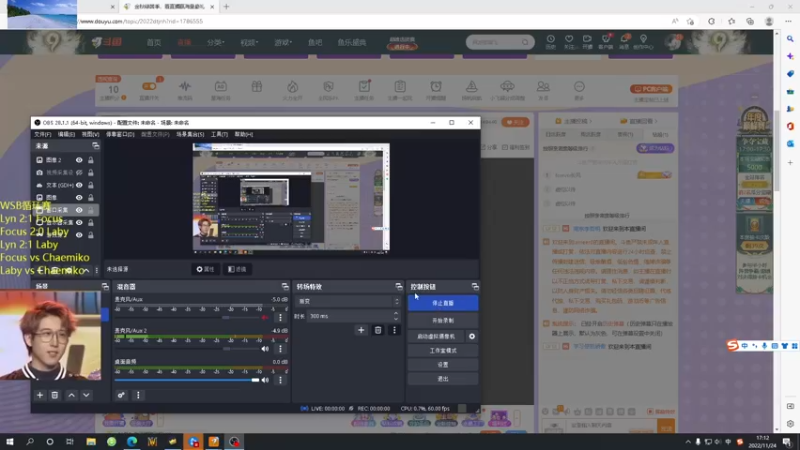Click the Sogou input method S icon
The image size is (800, 450).
[733, 345]
